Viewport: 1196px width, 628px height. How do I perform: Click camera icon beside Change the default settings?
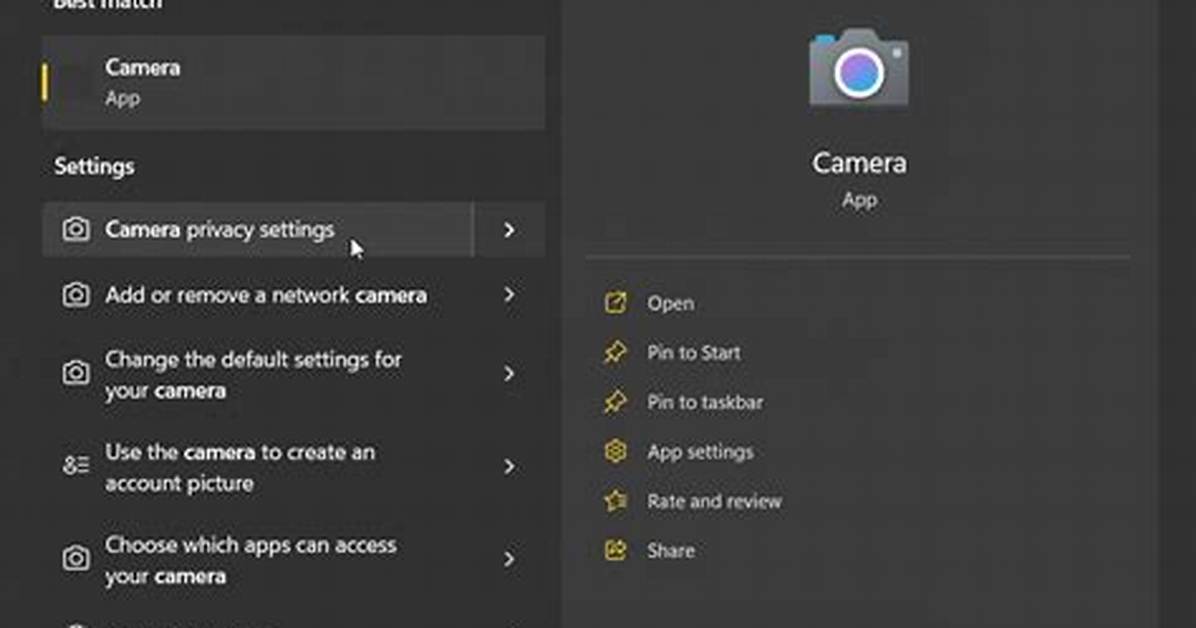[x=76, y=372]
